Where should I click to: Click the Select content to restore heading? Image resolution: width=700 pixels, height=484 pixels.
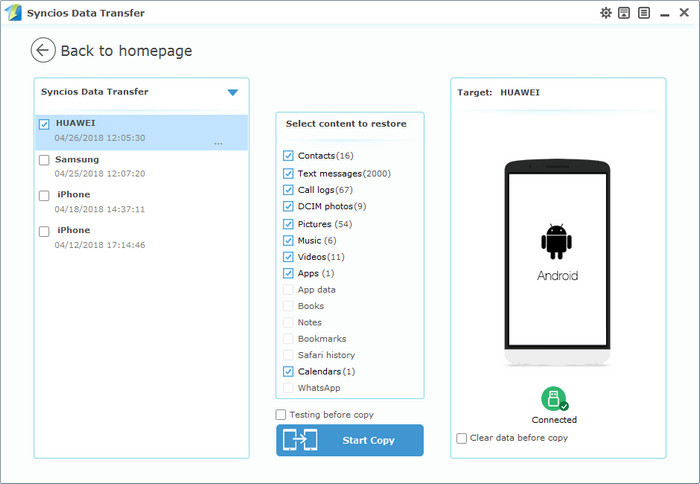tap(346, 124)
